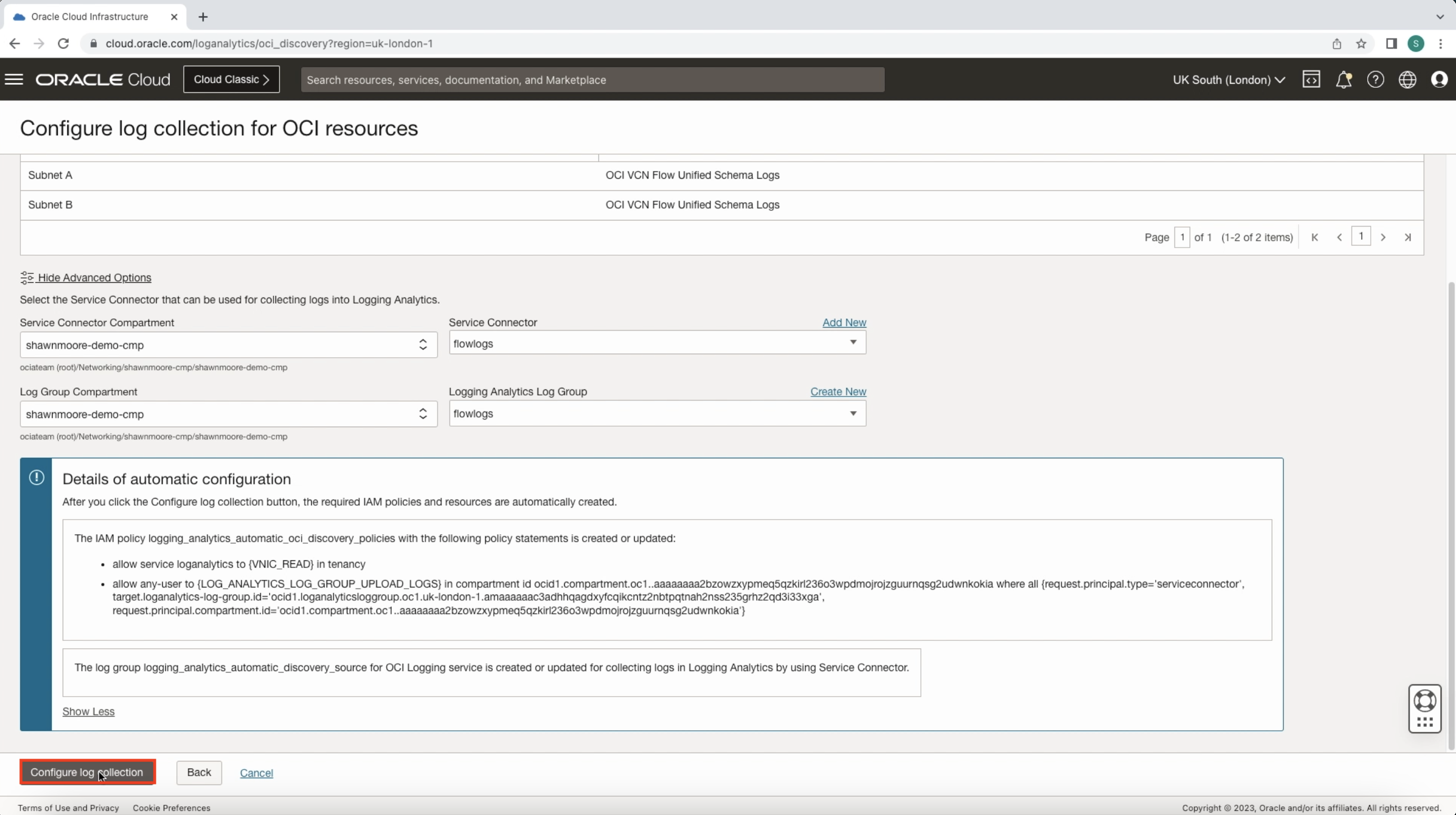Open the Oracle assistant widget at bottom right
The height and width of the screenshot is (815, 1456).
pyautogui.click(x=1425, y=709)
